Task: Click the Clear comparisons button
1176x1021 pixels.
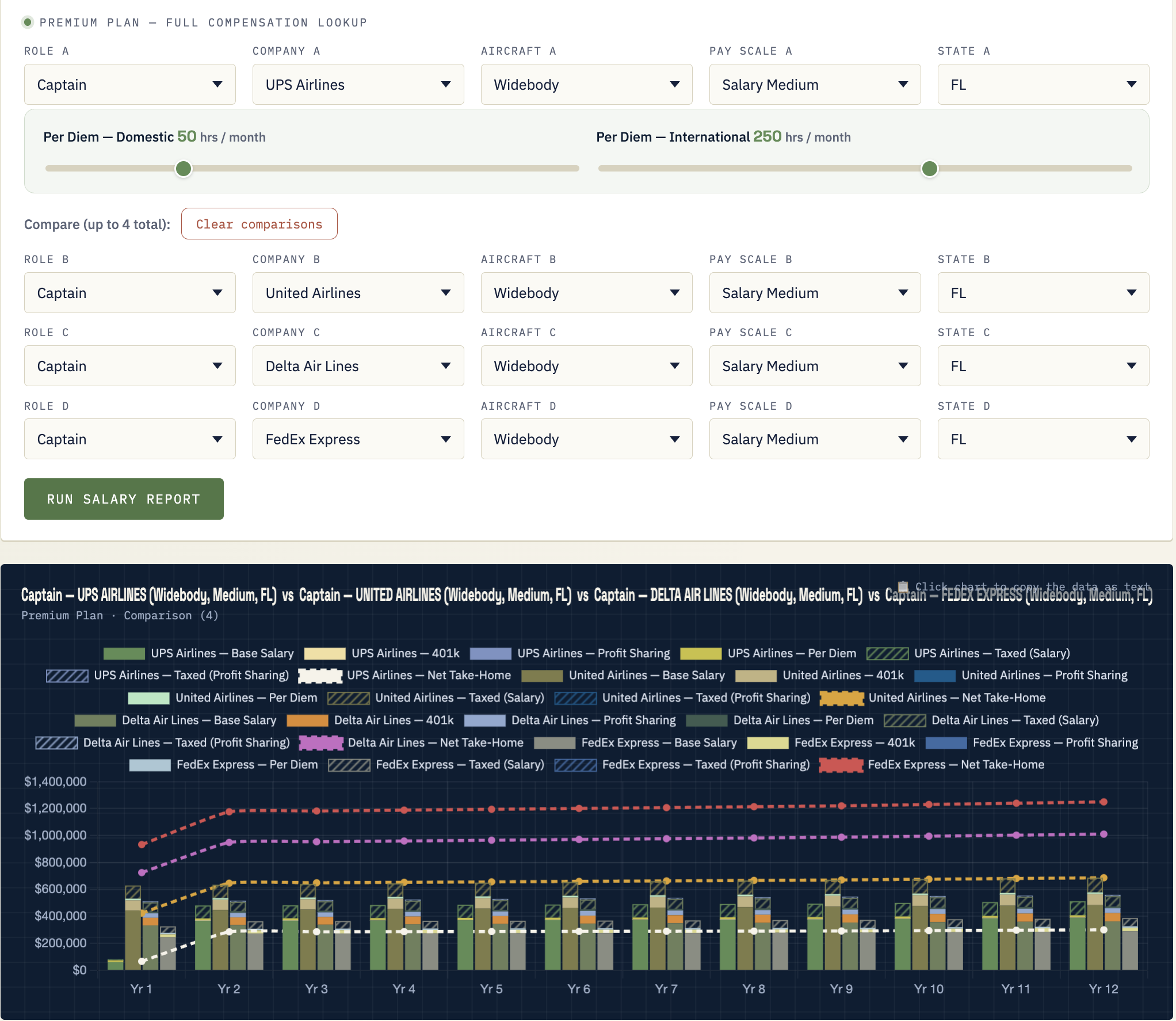Action: point(259,224)
